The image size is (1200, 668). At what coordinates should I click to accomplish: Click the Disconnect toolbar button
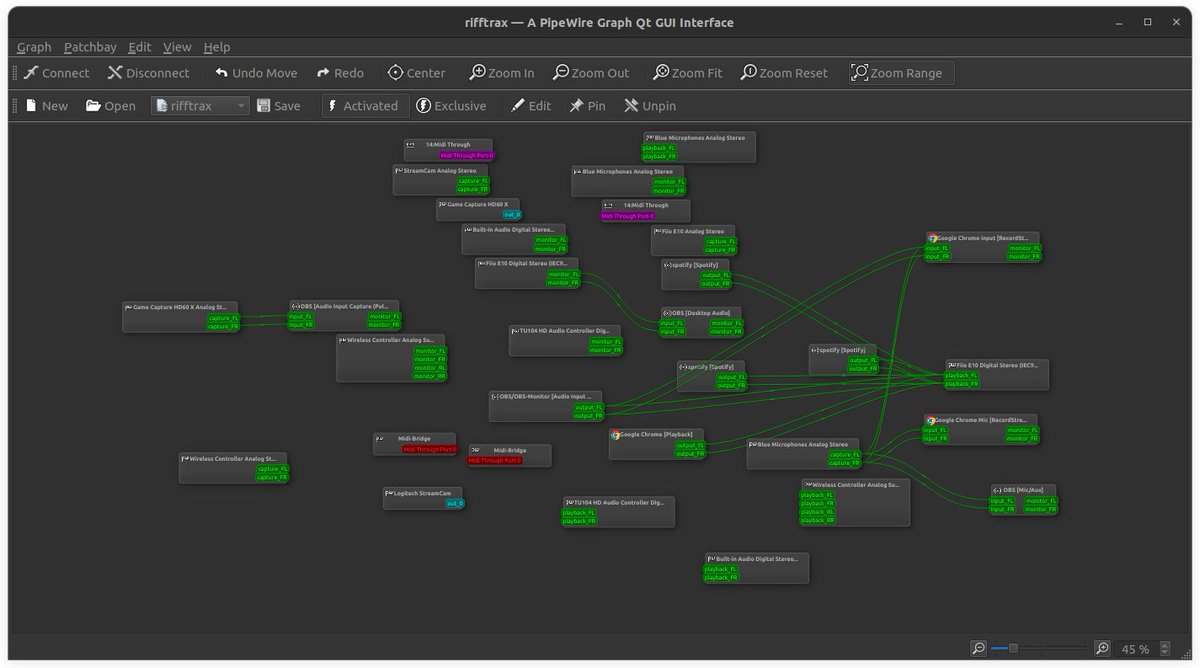(148, 73)
